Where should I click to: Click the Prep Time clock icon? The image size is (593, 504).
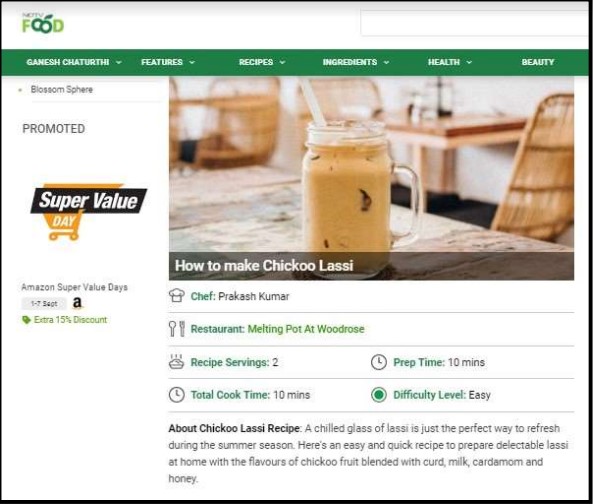tap(379, 362)
